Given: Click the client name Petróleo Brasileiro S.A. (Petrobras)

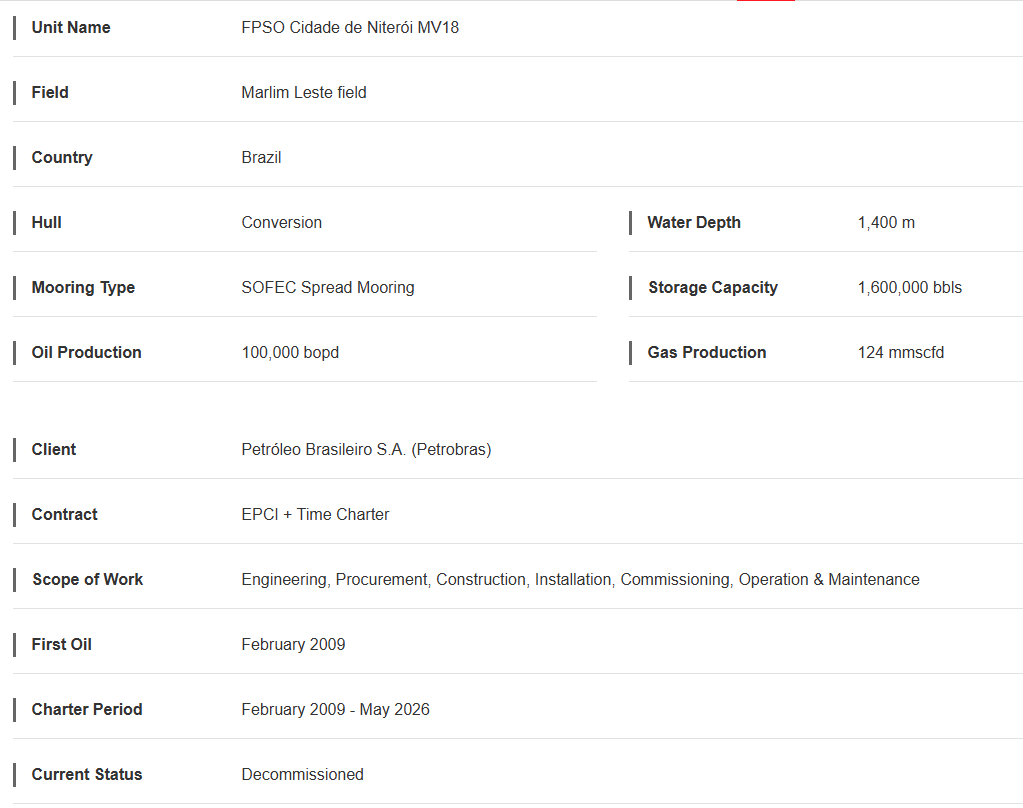Looking at the screenshot, I should pyautogui.click(x=366, y=450).
